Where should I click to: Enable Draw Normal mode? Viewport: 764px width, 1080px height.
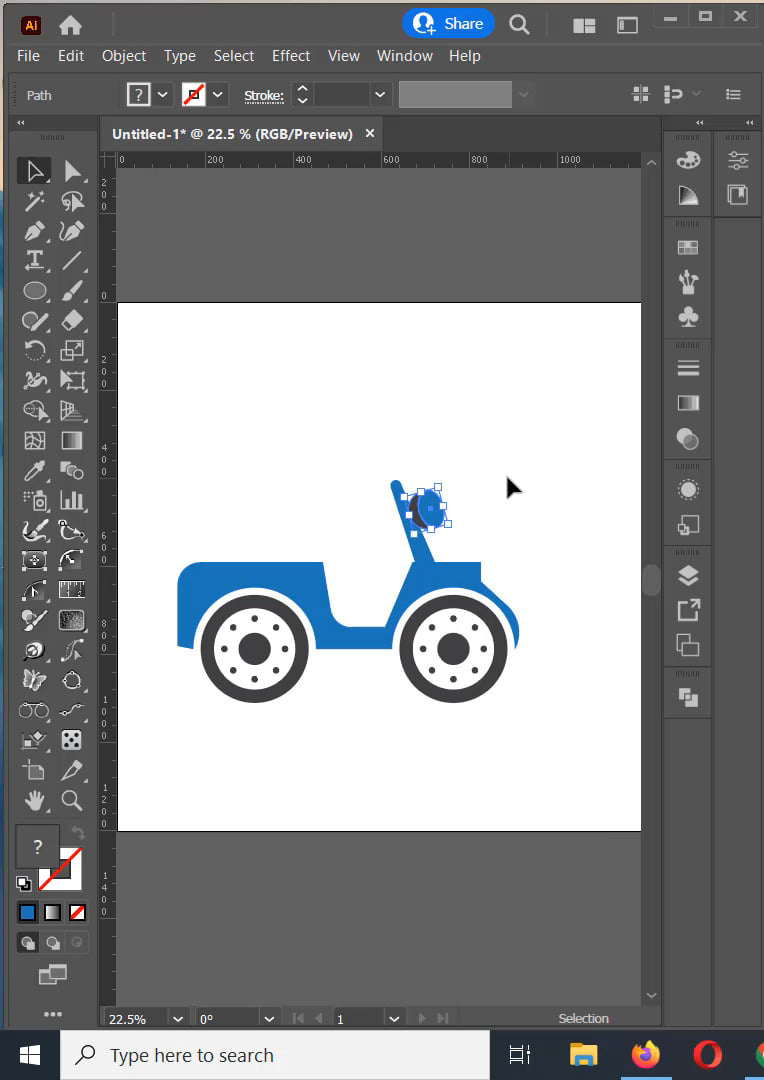click(x=28, y=942)
